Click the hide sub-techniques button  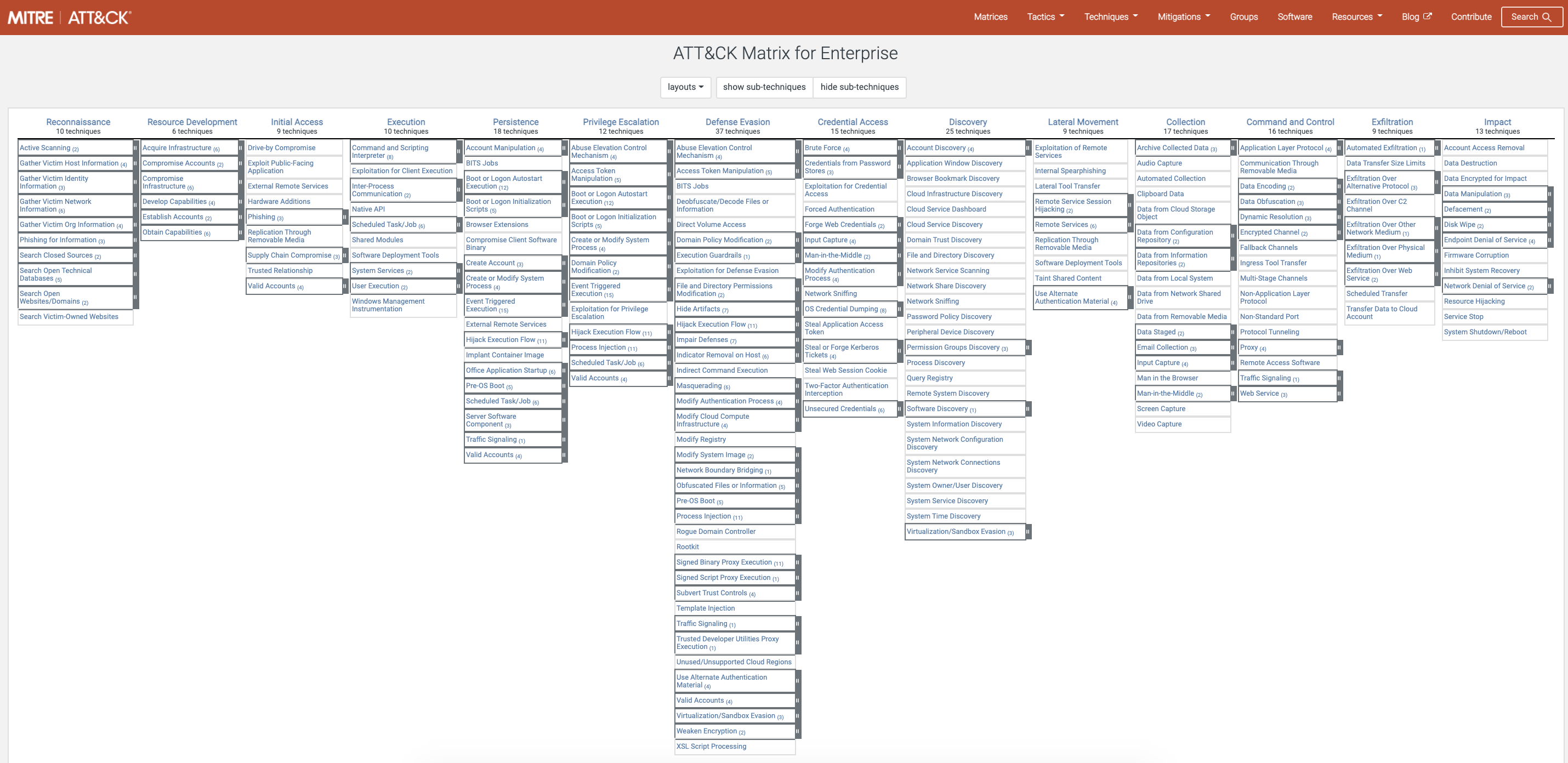tap(860, 87)
